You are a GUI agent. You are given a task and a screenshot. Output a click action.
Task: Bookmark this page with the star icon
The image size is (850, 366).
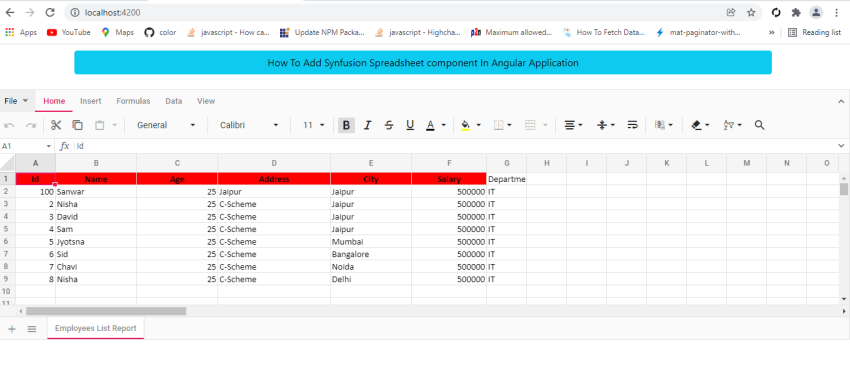(x=751, y=12)
